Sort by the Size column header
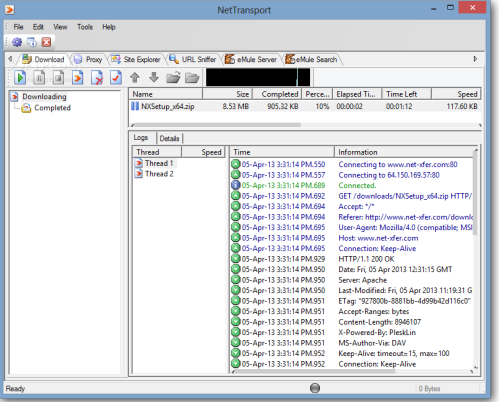The height and width of the screenshot is (402, 499). 227,94
